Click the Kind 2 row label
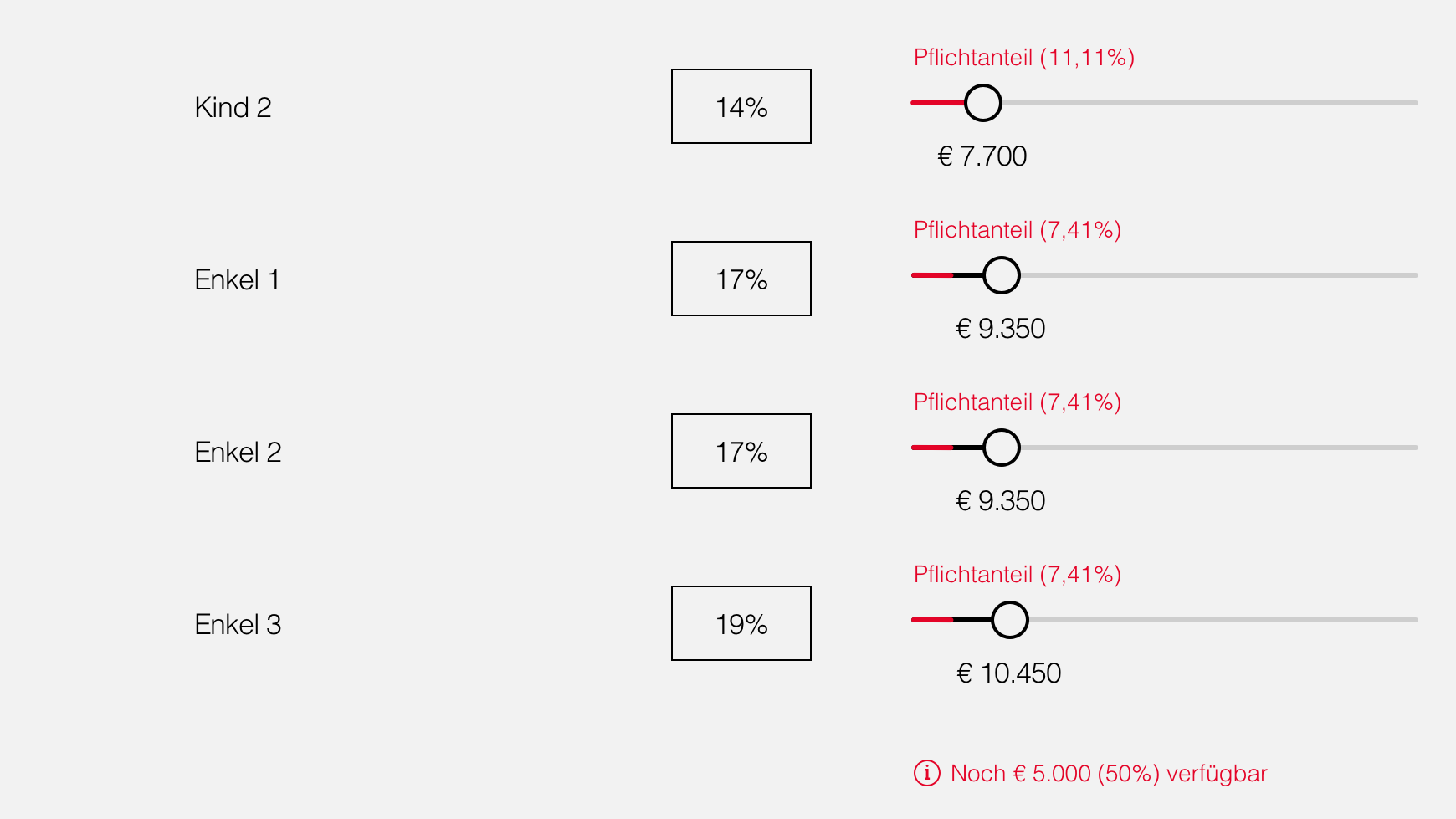 click(233, 107)
